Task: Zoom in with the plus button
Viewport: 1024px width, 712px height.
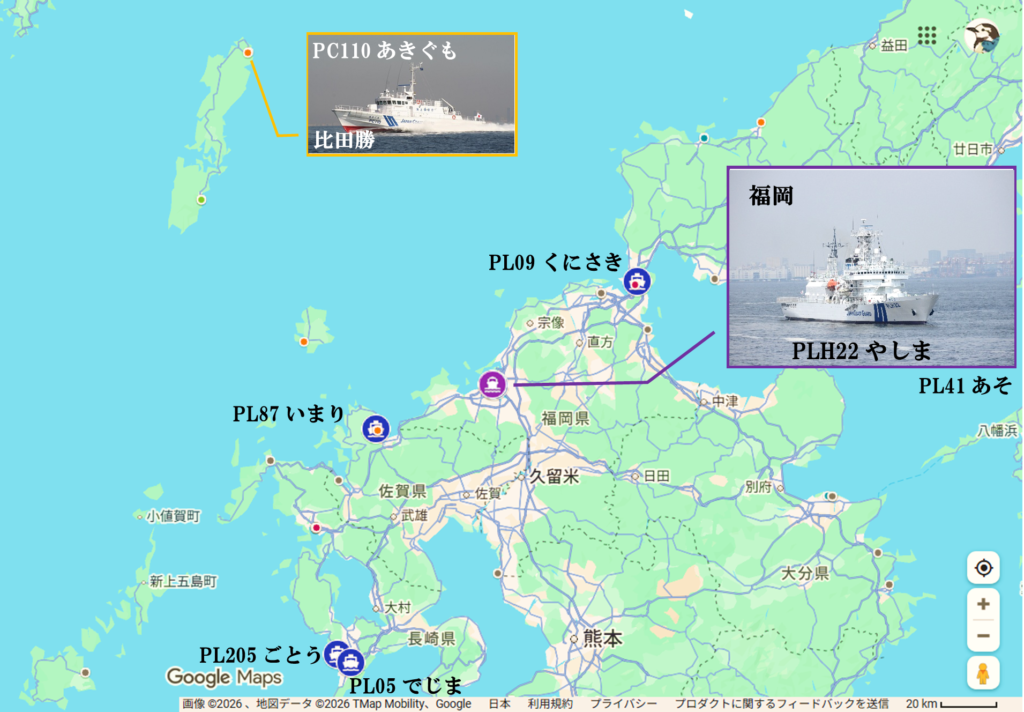Action: coord(984,604)
